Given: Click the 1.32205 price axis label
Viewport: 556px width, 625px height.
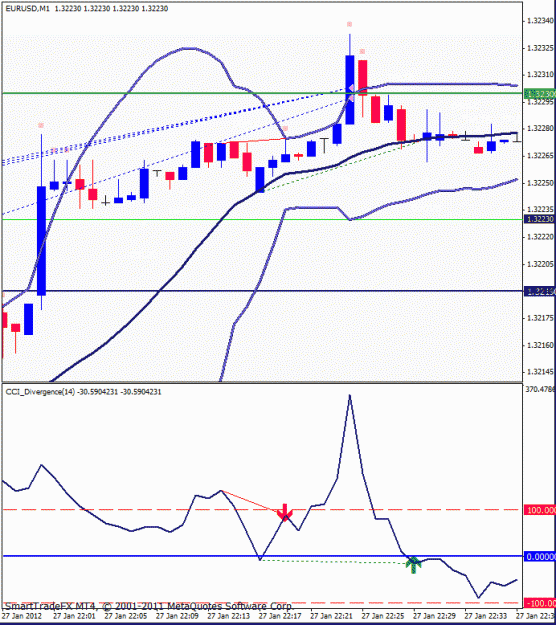Looking at the screenshot, I should pos(540,264).
